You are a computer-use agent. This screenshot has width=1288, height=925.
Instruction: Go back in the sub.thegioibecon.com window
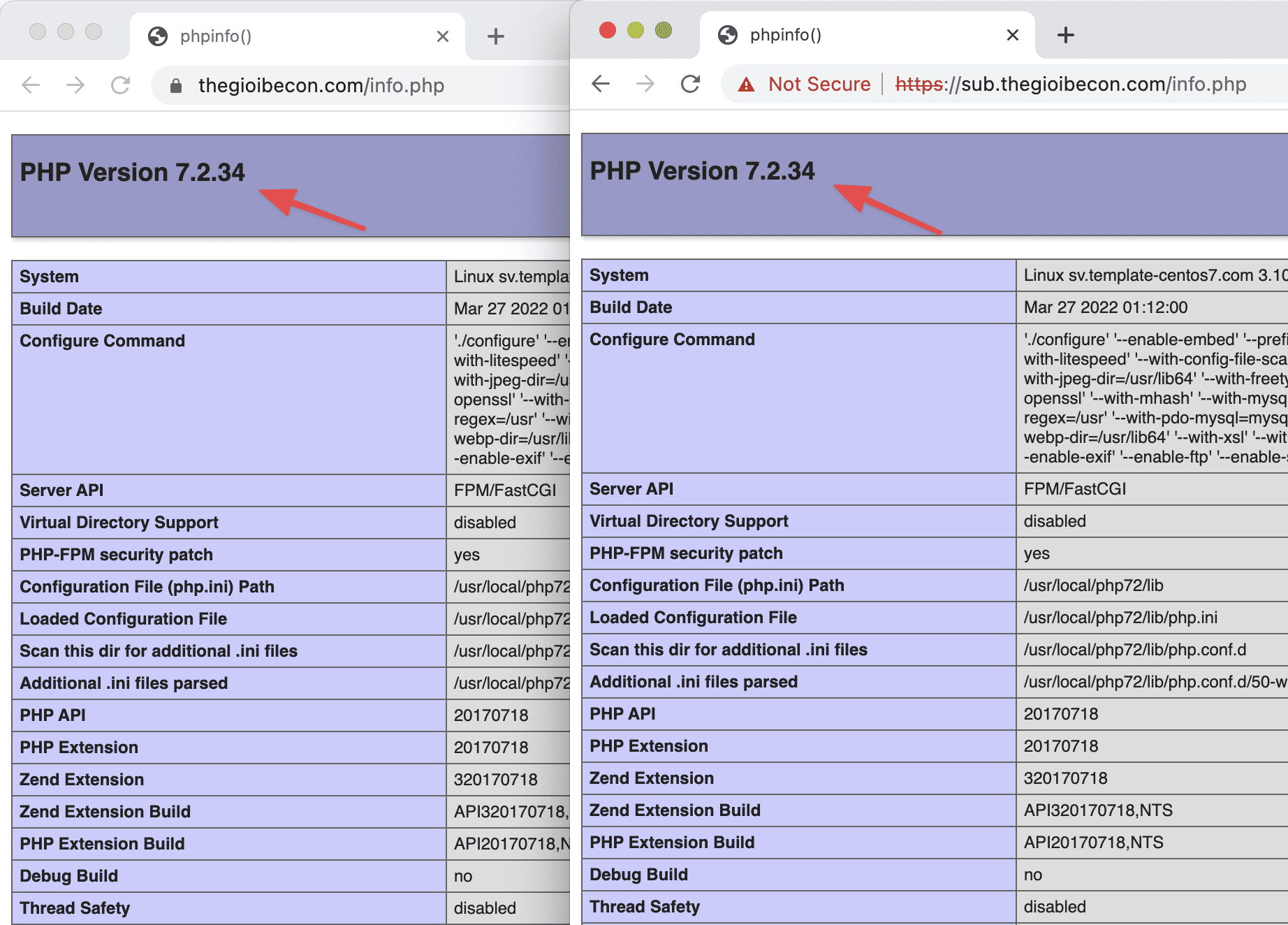(x=601, y=84)
